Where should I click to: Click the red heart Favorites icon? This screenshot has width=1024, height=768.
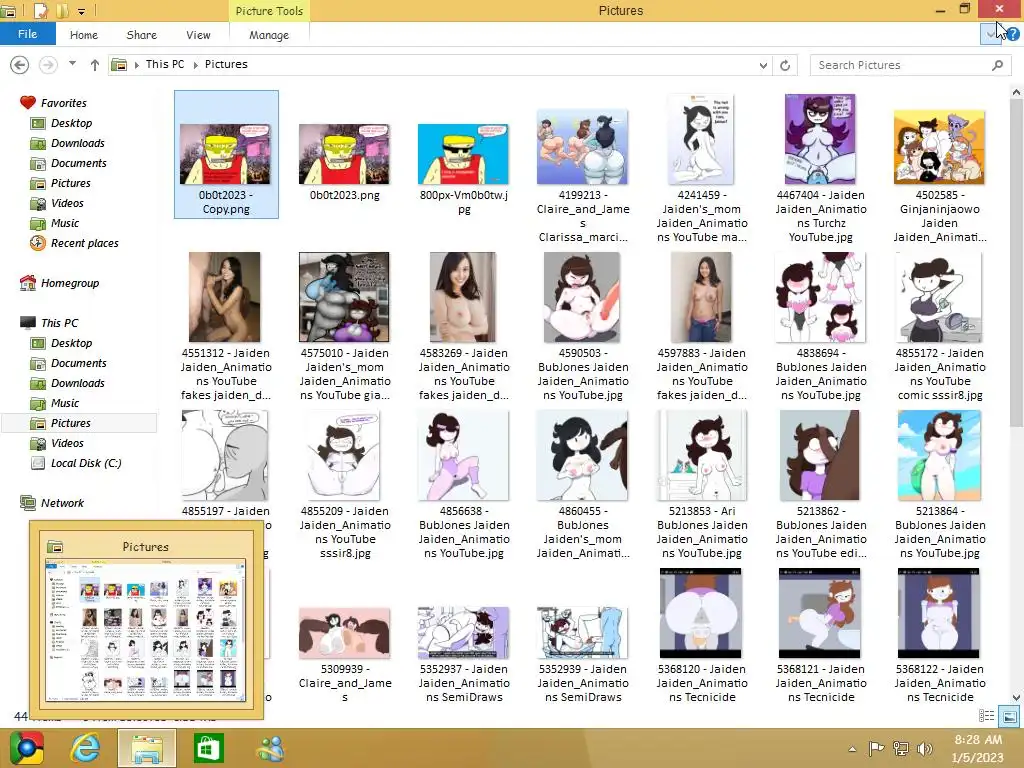coord(27,103)
